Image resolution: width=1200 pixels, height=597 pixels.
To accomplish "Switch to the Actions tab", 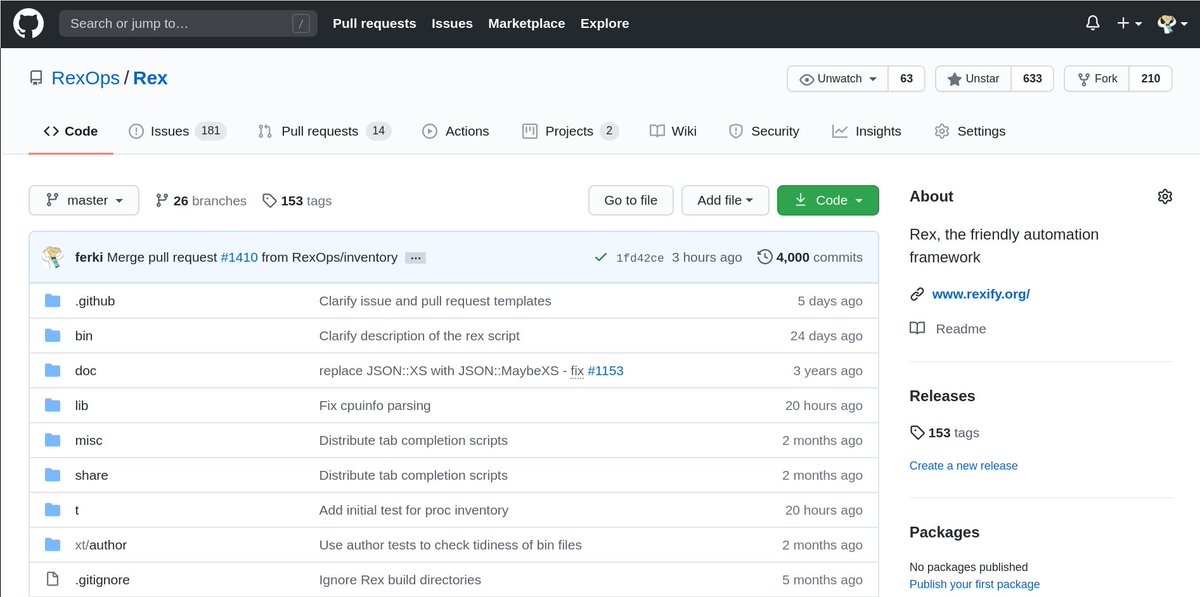I will (x=456, y=131).
